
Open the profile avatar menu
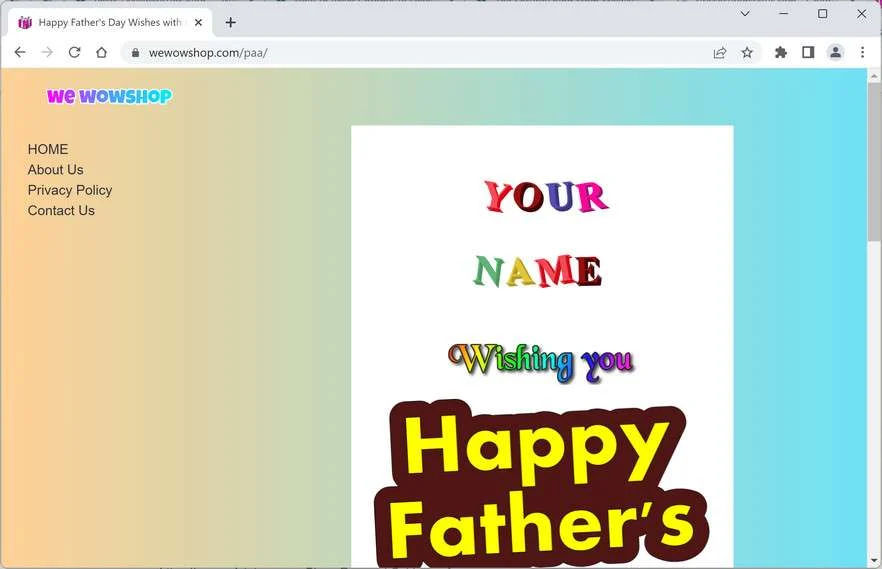835,53
